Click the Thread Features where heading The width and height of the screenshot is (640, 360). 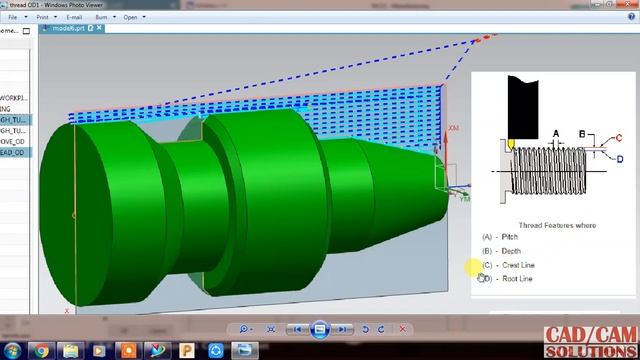coord(557,225)
